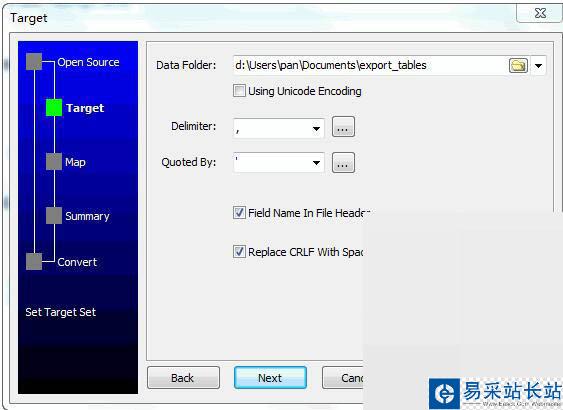Uncheck Field Name In File Header
This screenshot has width=563, height=410.
(239, 213)
